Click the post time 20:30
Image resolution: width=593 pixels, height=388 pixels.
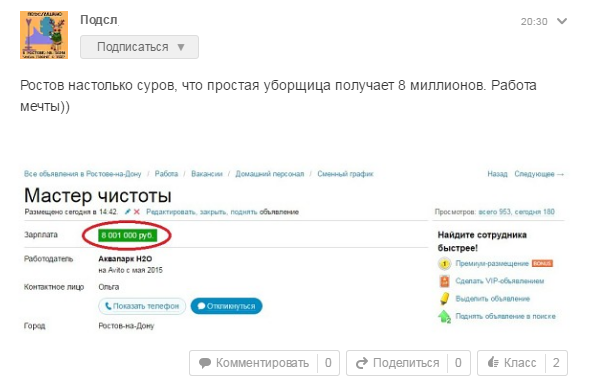[x=534, y=22]
